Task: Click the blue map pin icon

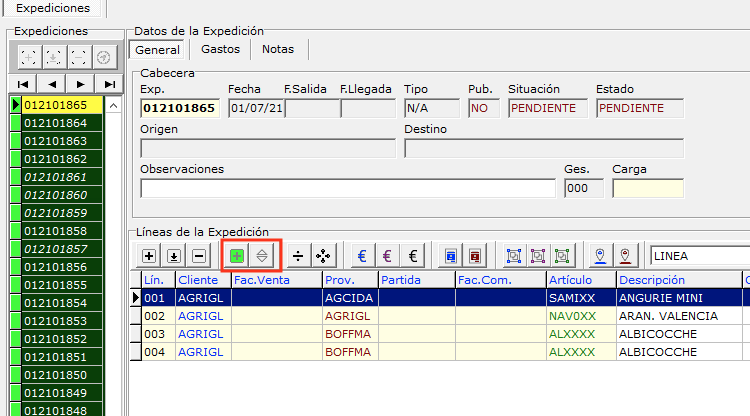Action: (603, 256)
